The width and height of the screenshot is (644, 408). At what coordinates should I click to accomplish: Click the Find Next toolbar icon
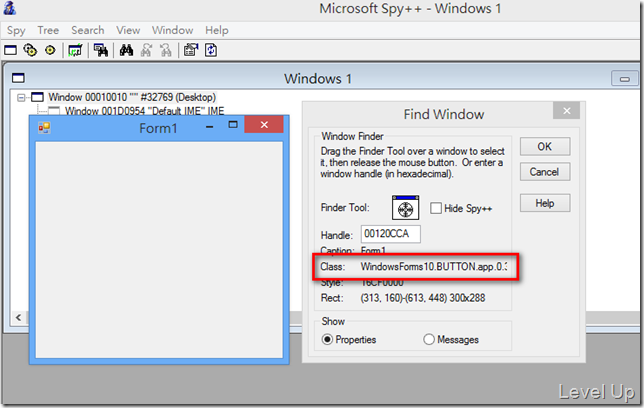146,51
